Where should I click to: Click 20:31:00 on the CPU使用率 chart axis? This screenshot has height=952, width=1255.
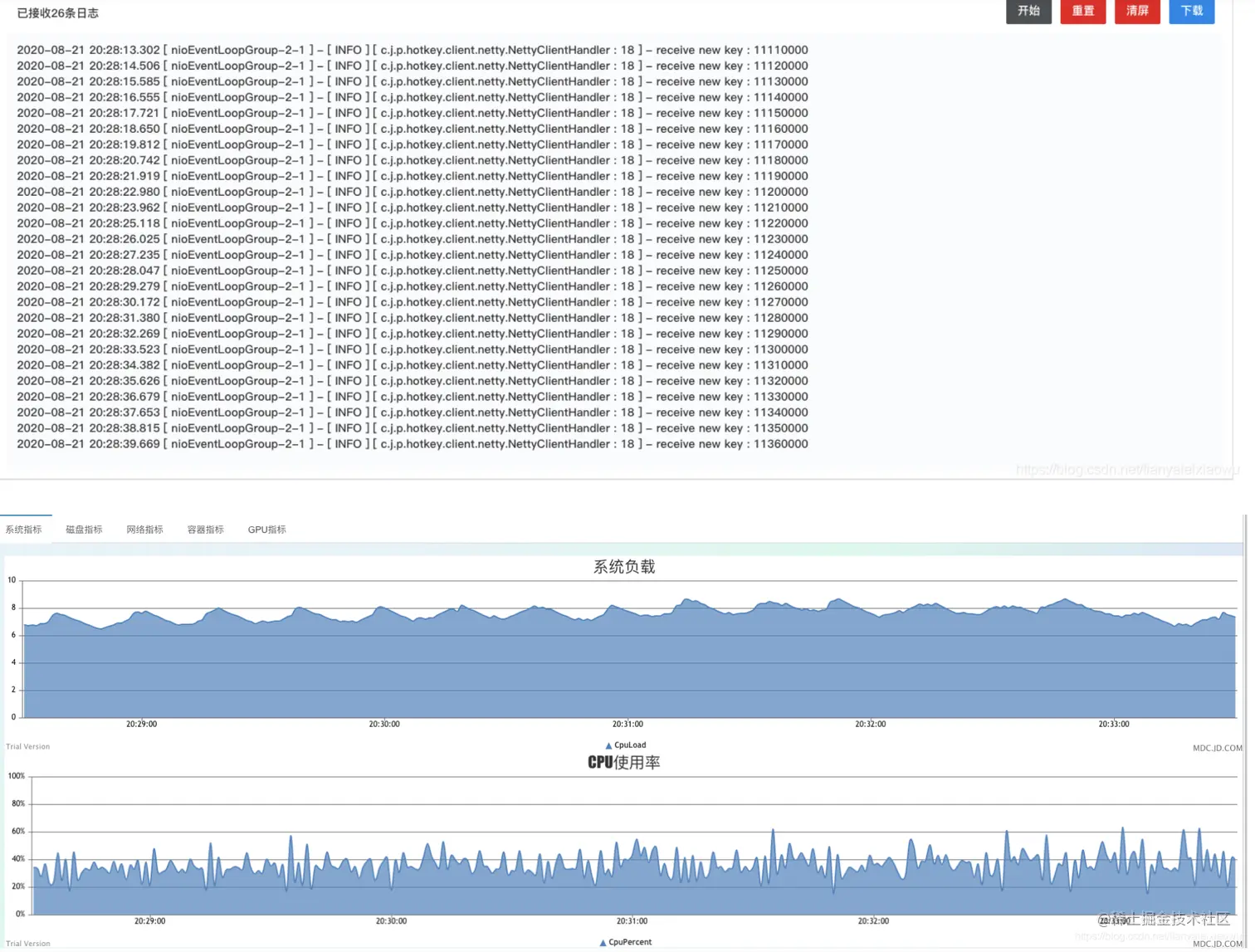tap(632, 921)
